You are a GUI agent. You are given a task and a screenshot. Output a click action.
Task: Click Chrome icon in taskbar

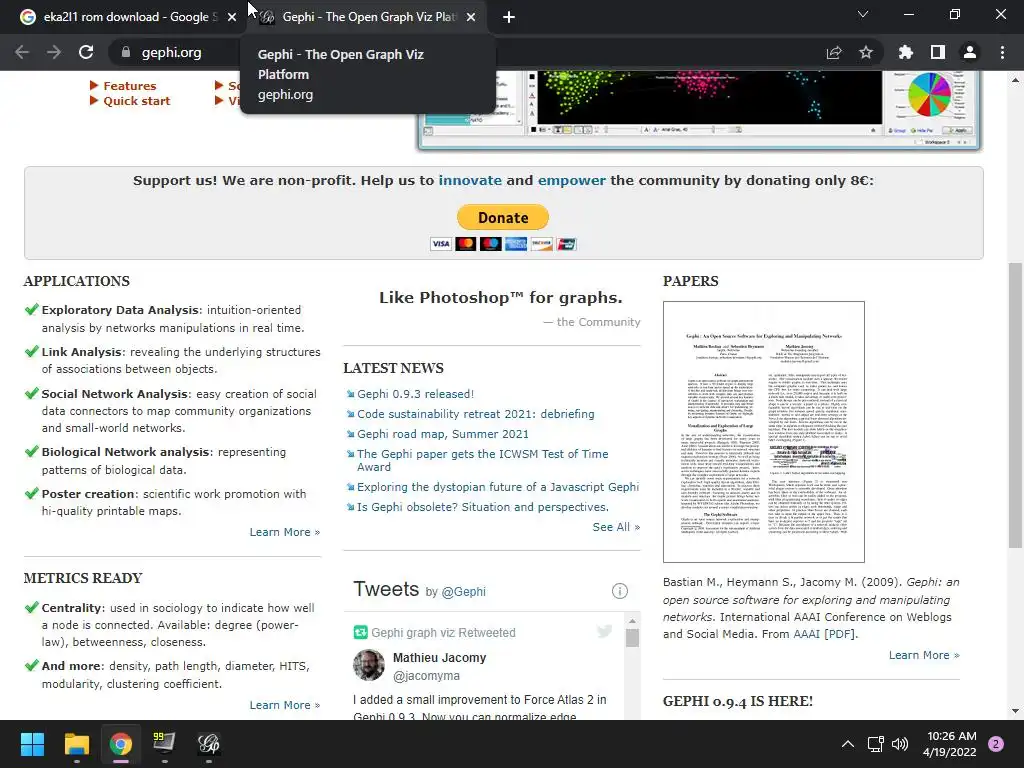tap(121, 744)
